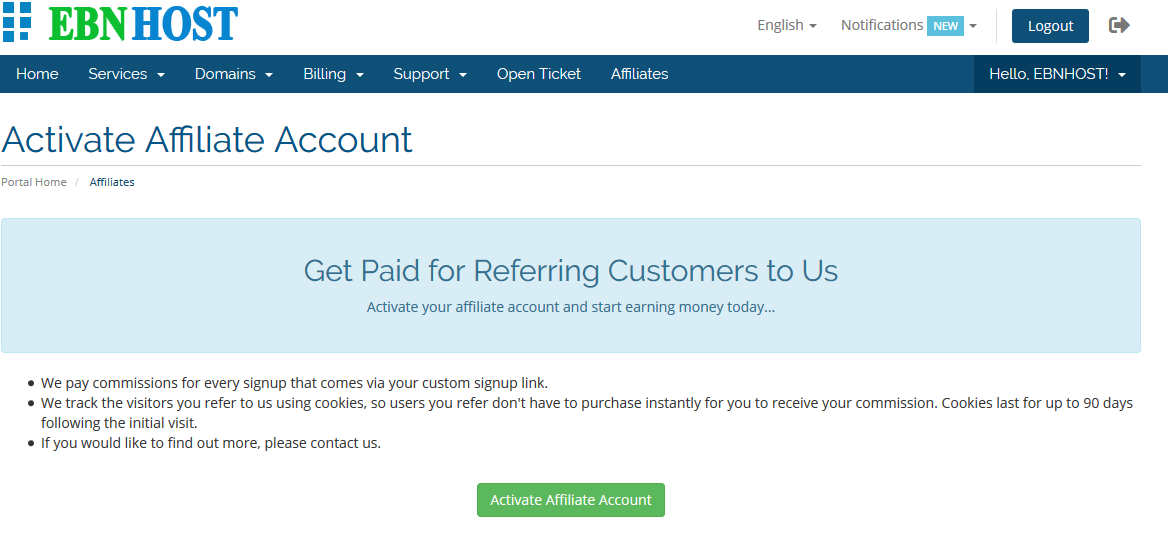Open the Hello, EBNHOST! account menu

coord(1057,74)
